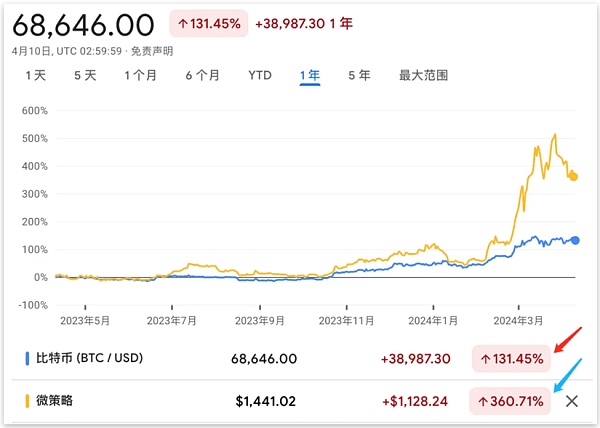Switch to 6 个月 range
This screenshot has height=428, width=600.
coord(203,75)
